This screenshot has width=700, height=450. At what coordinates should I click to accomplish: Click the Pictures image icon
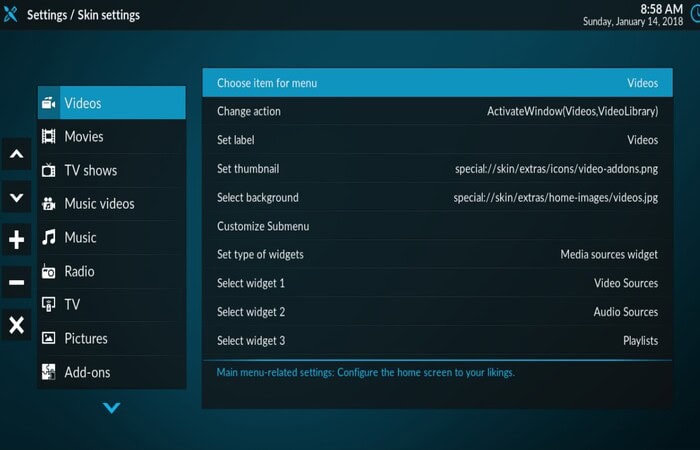pos(49,338)
